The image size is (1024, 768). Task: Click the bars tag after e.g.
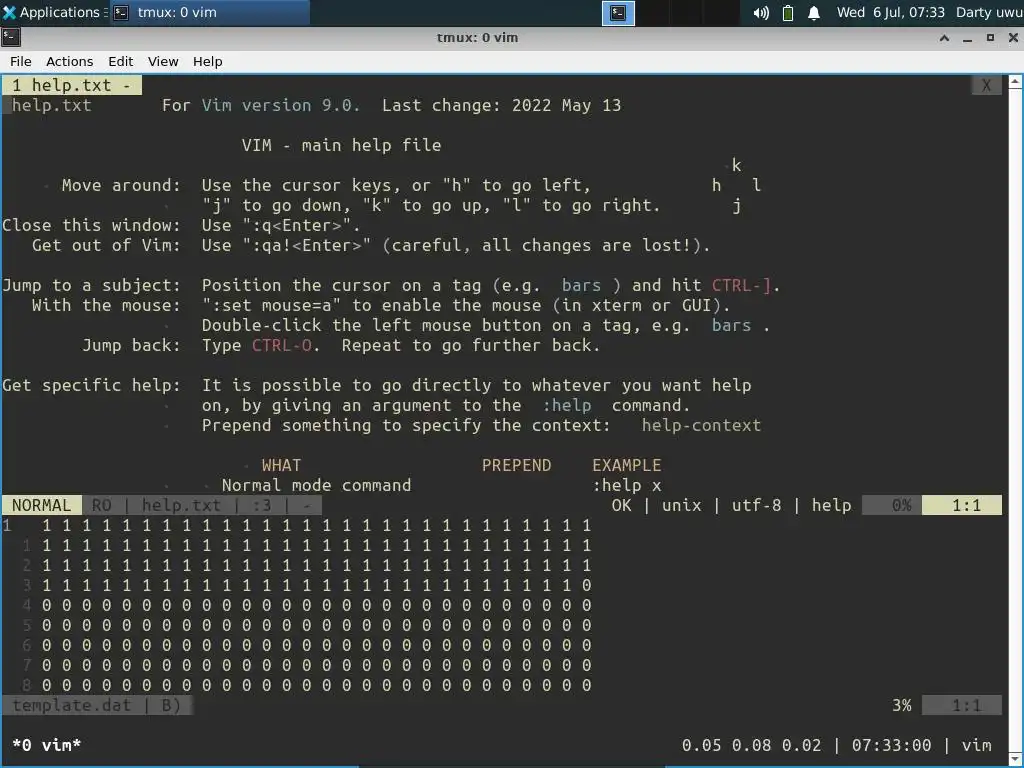click(x=581, y=285)
